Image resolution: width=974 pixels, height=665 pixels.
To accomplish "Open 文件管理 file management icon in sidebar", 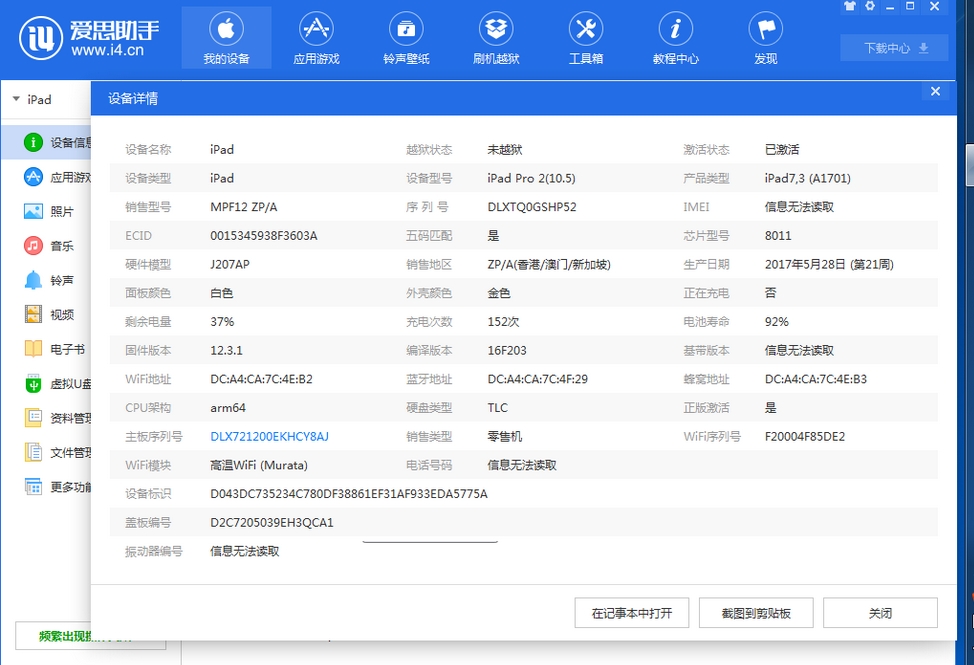I will (x=33, y=452).
